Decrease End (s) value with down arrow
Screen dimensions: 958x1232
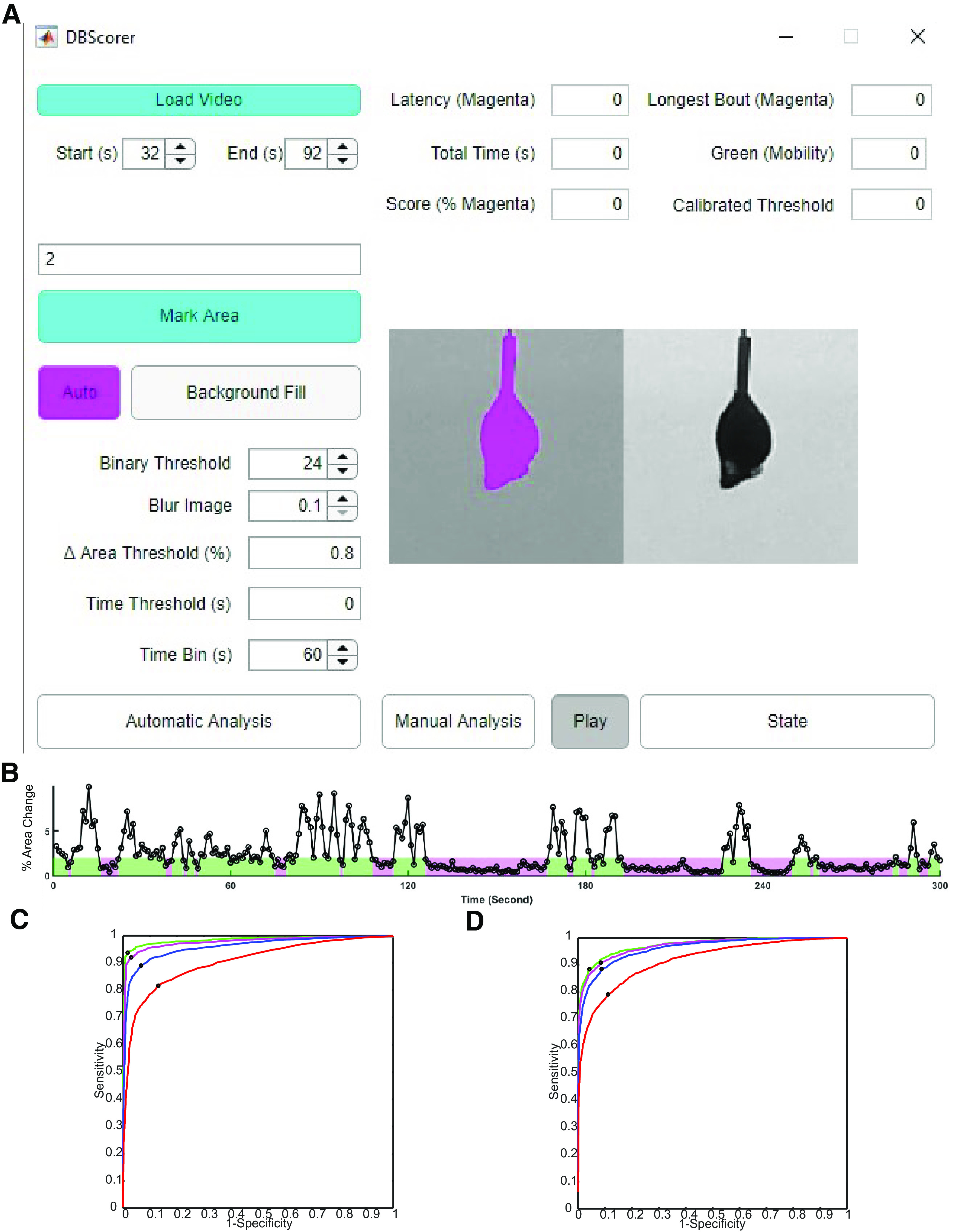[x=342, y=161]
